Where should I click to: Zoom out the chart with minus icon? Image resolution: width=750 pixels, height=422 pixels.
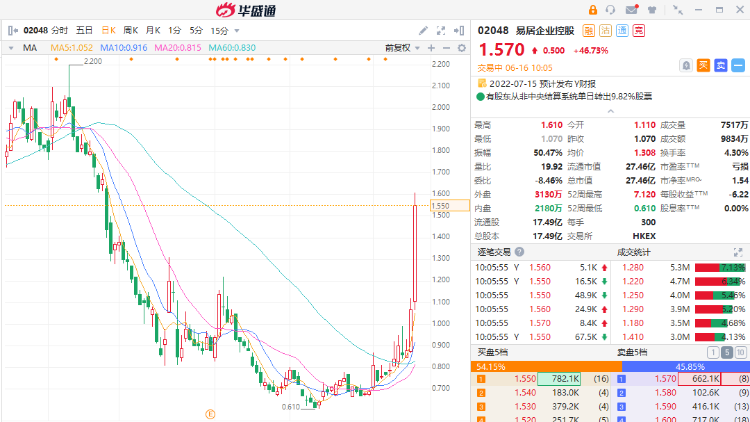(x=446, y=48)
